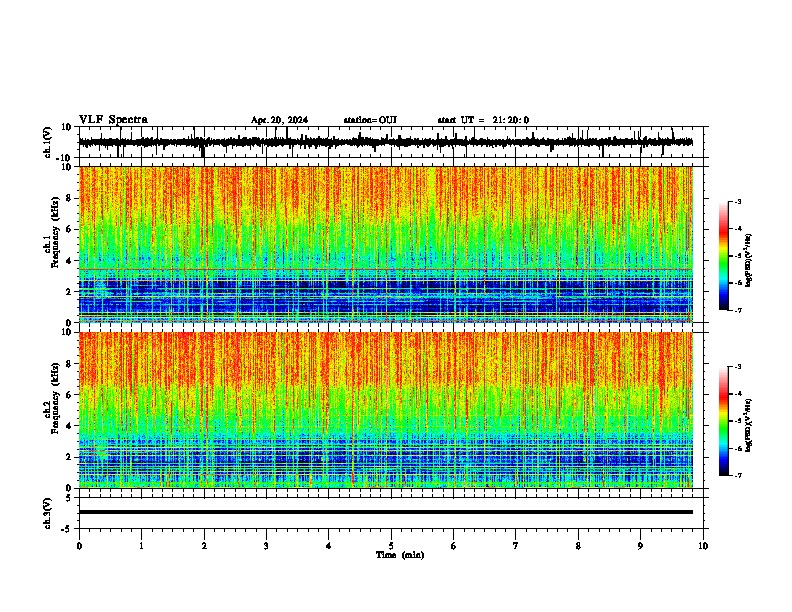This screenshot has height=612, width=792.
Task: Click the date label "Apr. 20, 2024"
Action: point(279,120)
